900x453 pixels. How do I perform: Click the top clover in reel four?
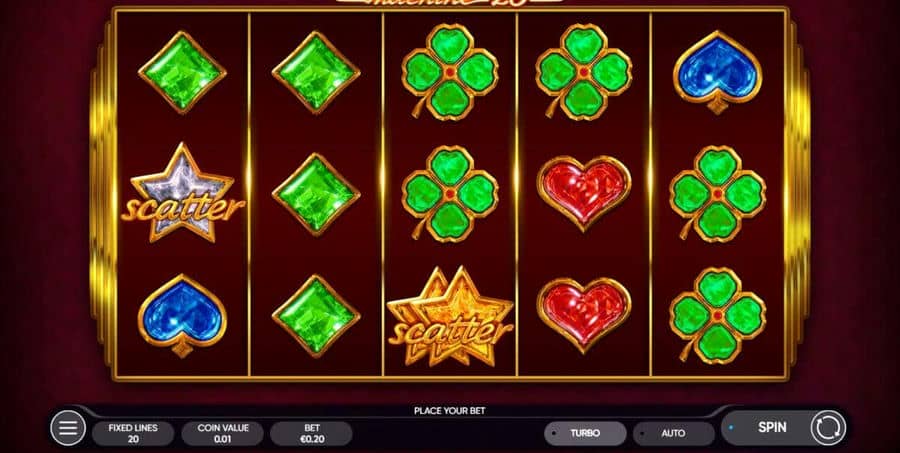tap(584, 71)
